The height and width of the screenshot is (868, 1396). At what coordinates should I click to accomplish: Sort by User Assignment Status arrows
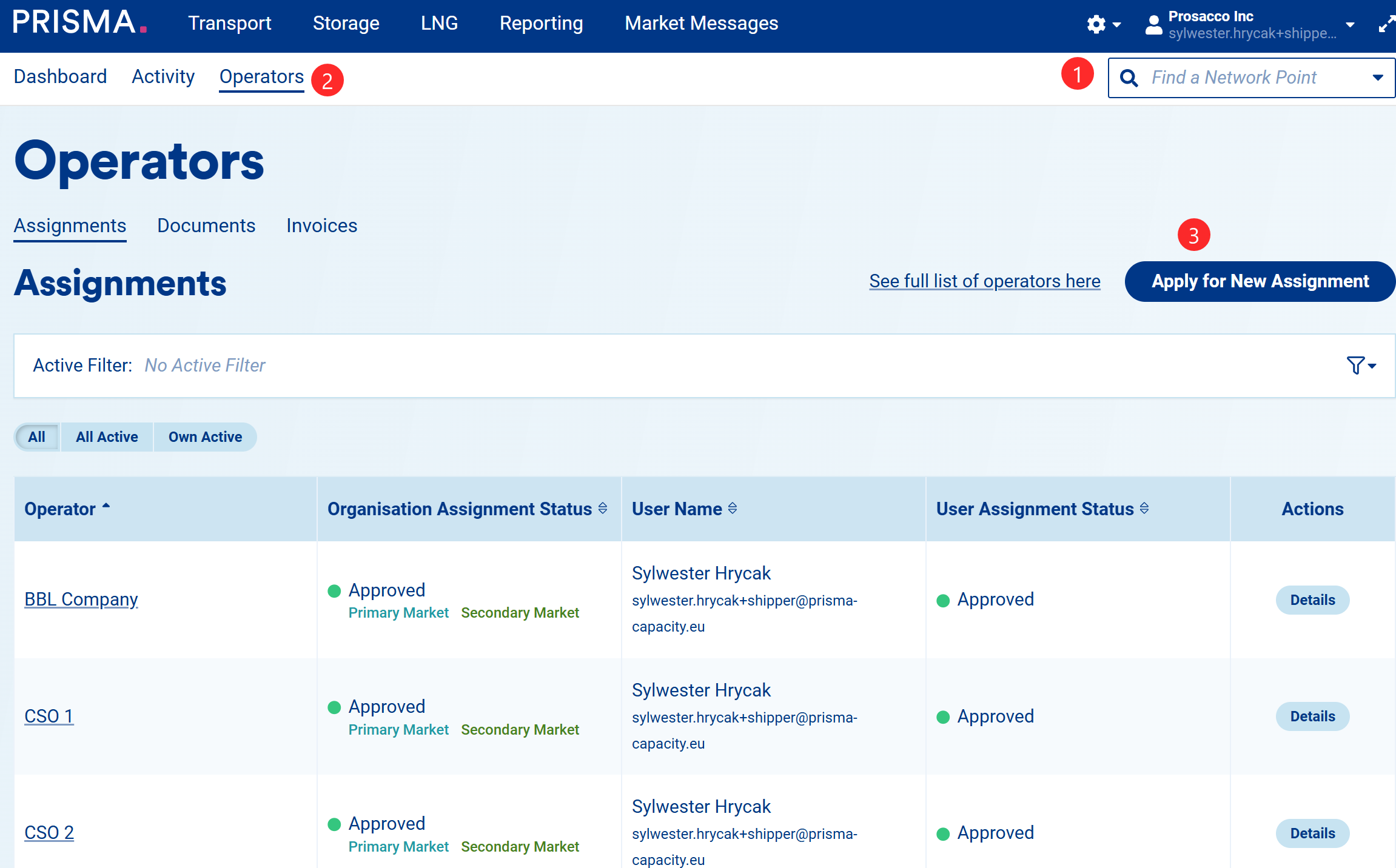pos(1144,509)
